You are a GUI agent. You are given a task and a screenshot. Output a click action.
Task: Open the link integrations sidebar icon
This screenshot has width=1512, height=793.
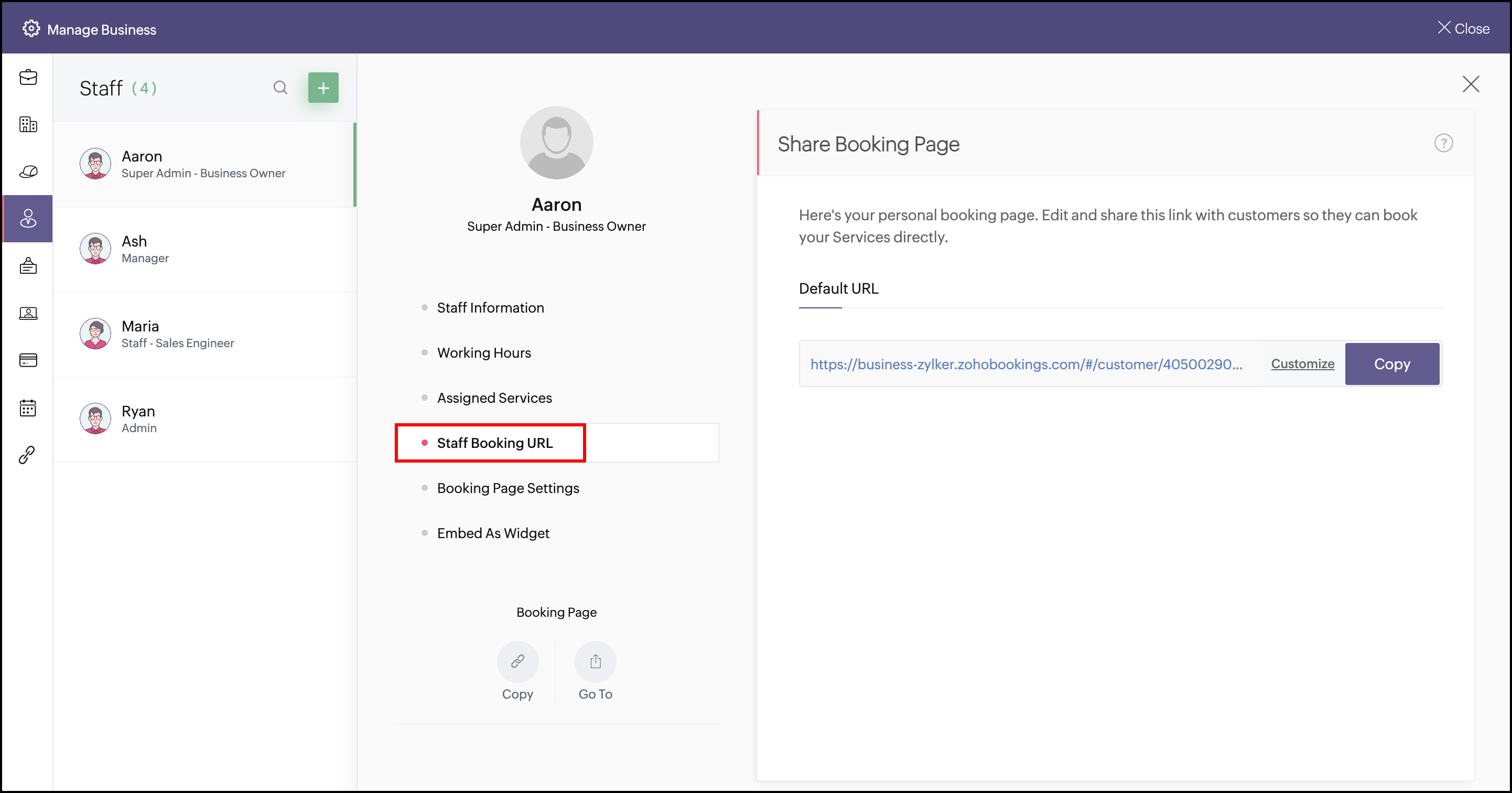[x=28, y=455]
